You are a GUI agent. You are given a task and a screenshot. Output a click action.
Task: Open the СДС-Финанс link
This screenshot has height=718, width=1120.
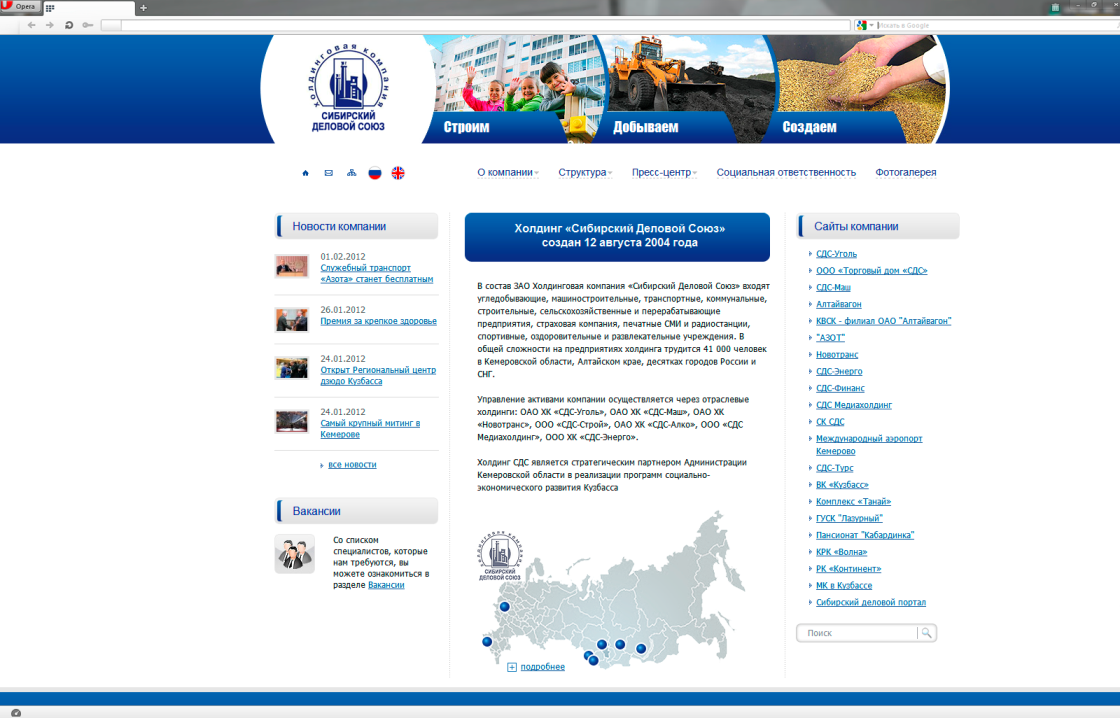point(840,388)
